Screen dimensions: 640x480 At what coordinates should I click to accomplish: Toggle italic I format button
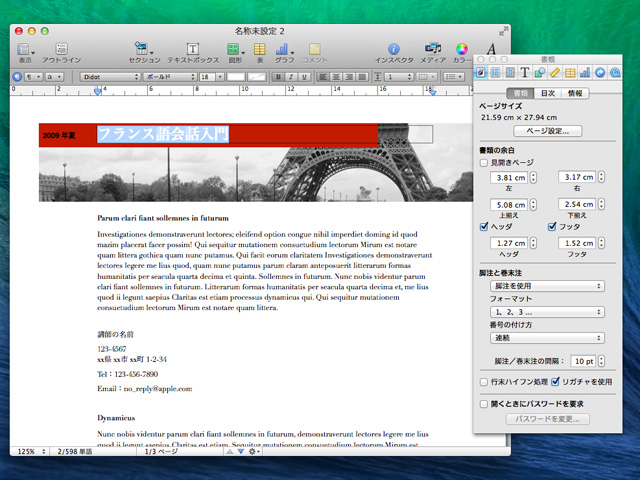click(291, 77)
